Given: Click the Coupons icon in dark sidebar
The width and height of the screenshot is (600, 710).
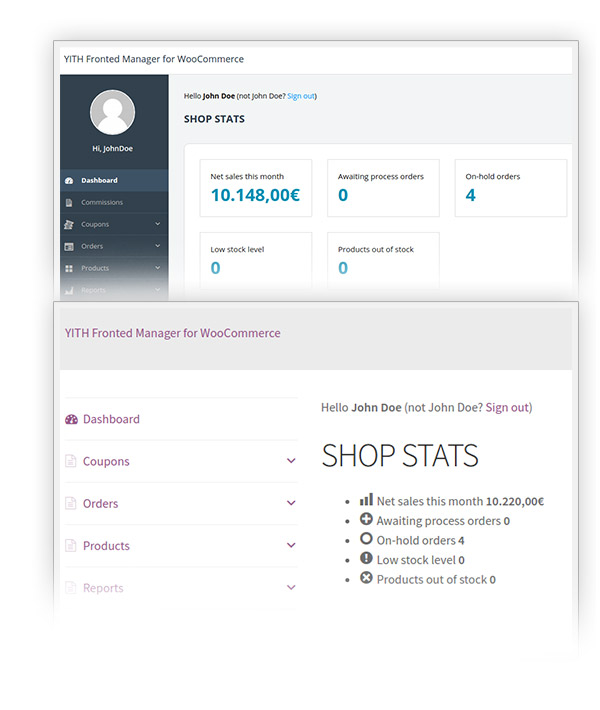Looking at the screenshot, I should (69, 225).
